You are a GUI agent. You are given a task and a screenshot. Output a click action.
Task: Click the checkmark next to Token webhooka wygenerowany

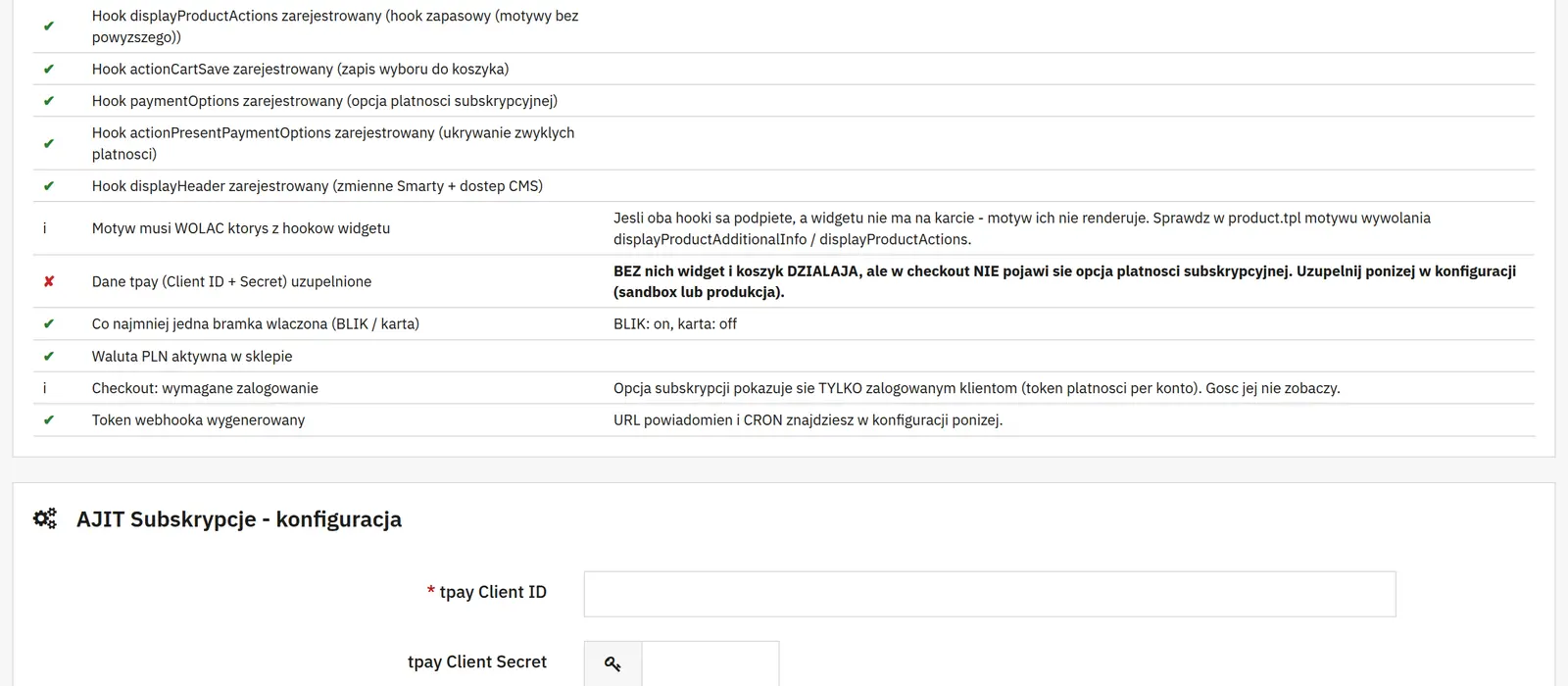coord(48,420)
